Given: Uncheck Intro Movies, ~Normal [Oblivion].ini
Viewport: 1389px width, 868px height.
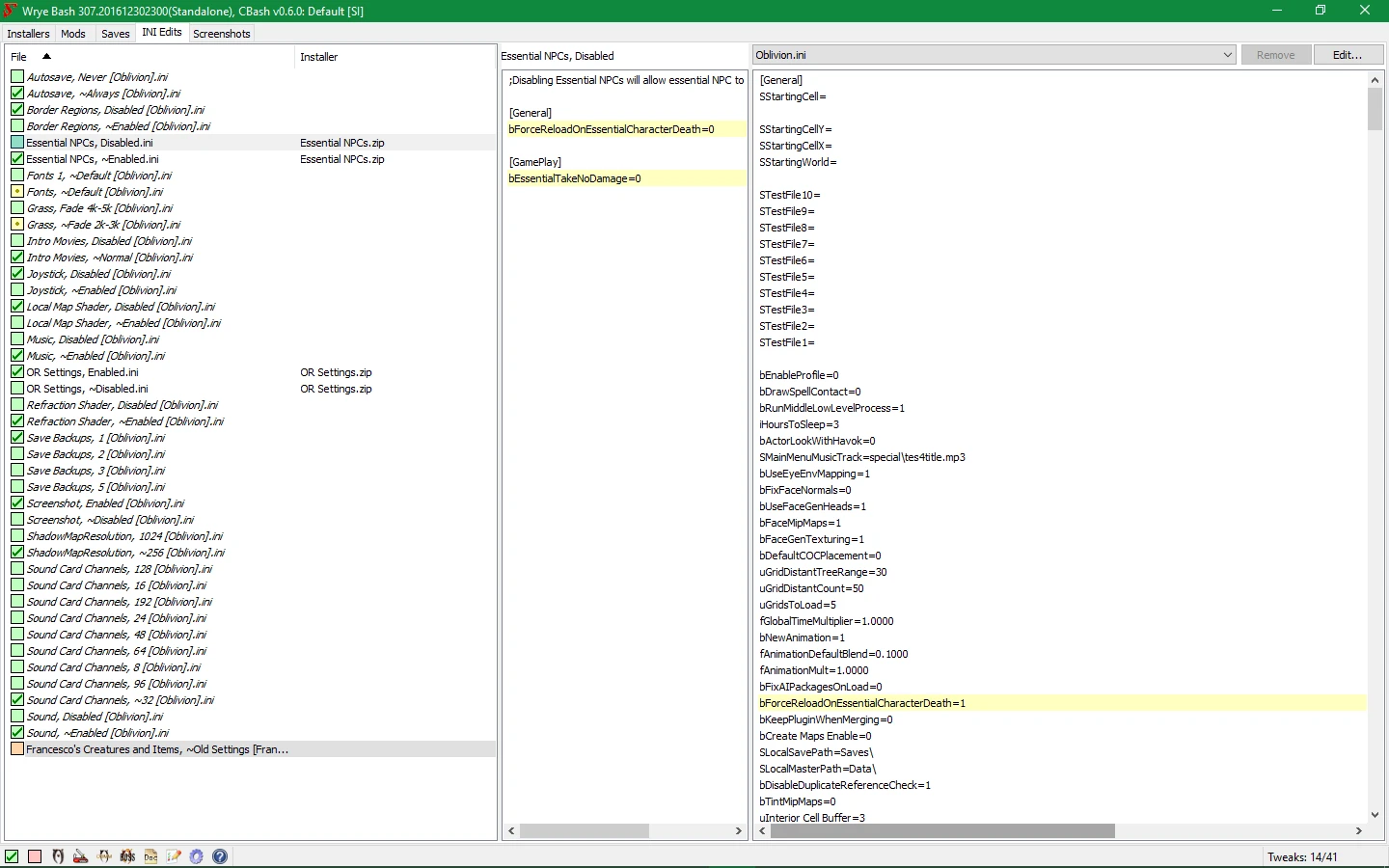Looking at the screenshot, I should click(x=17, y=258).
